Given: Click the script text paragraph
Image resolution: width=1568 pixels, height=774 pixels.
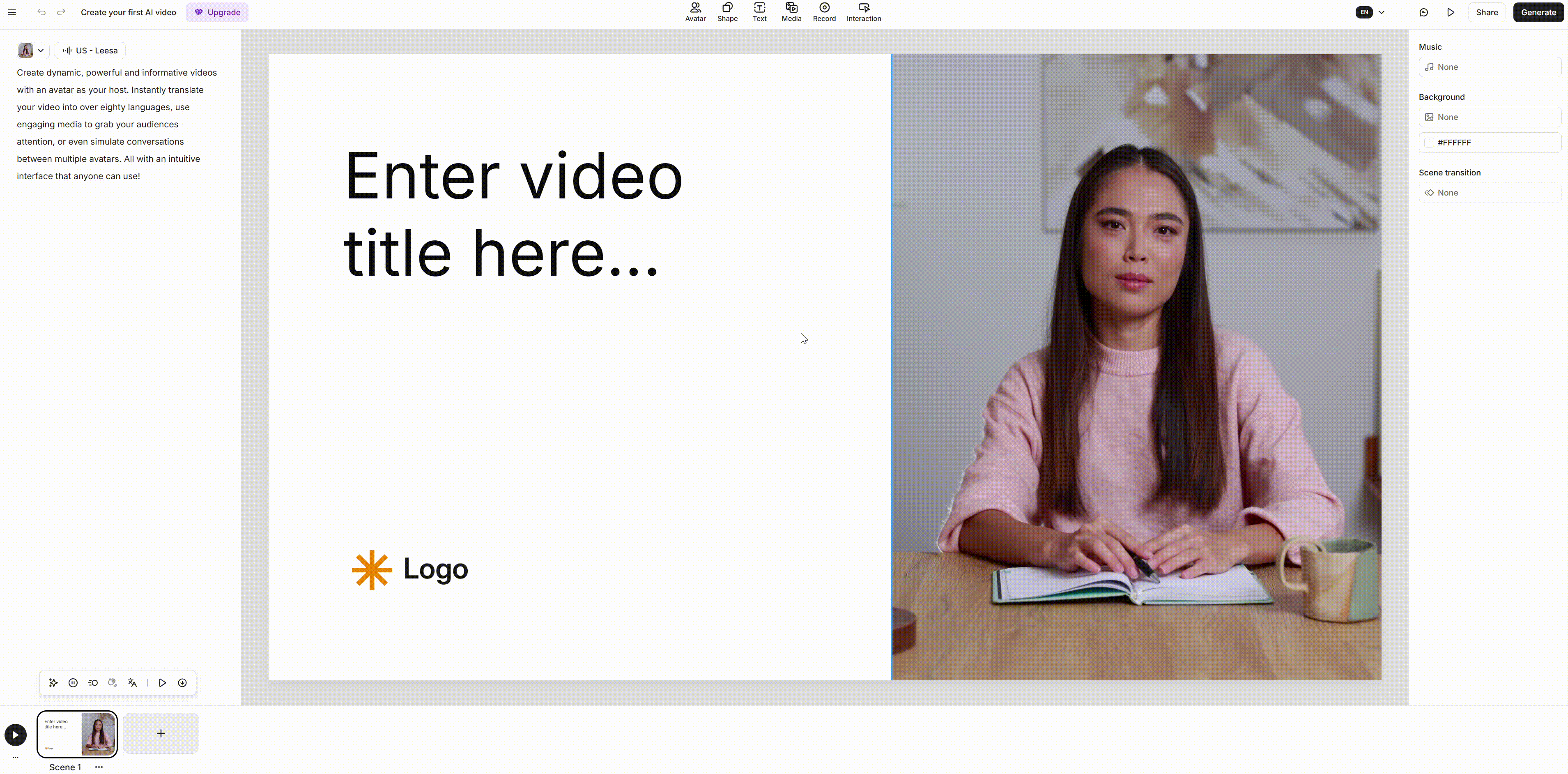Looking at the screenshot, I should pyautogui.click(x=117, y=124).
